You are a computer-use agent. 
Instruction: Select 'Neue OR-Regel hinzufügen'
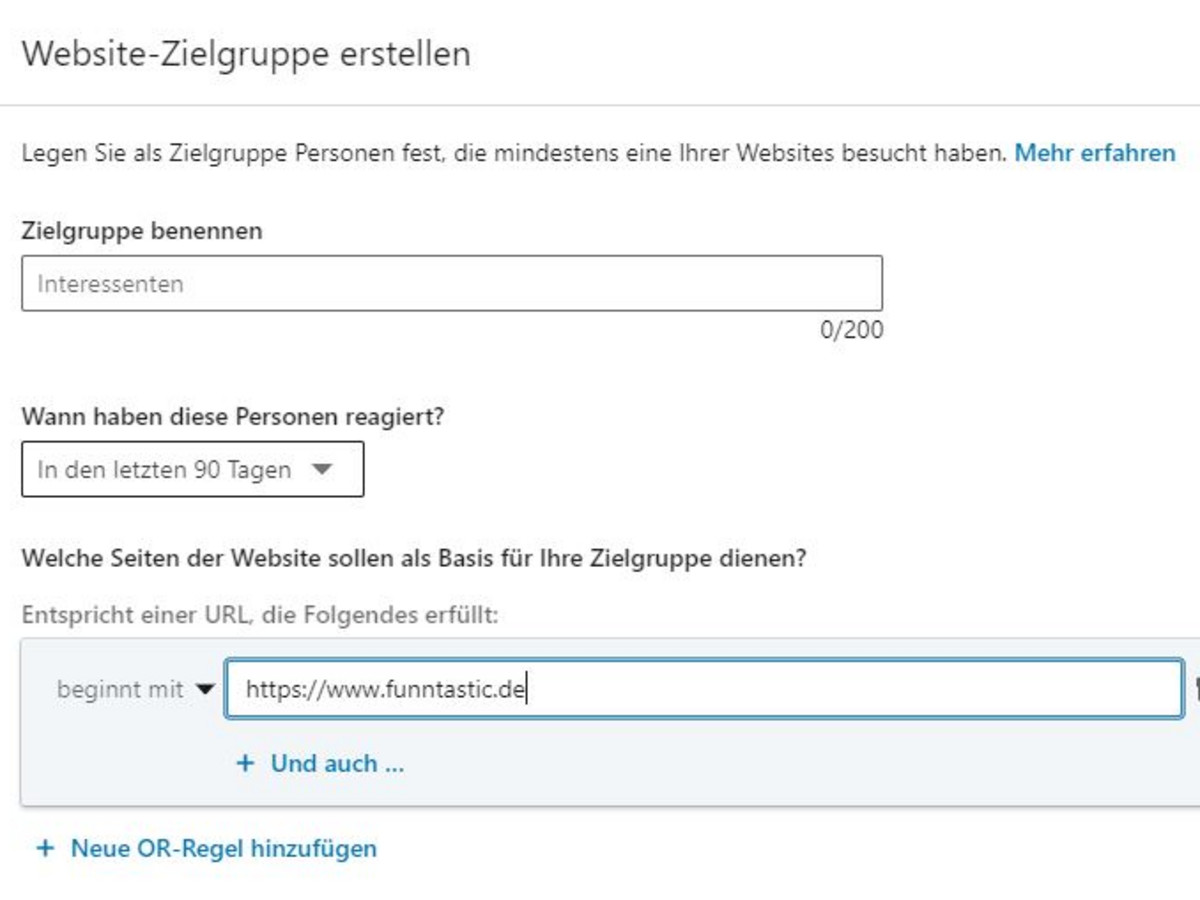coord(223,849)
